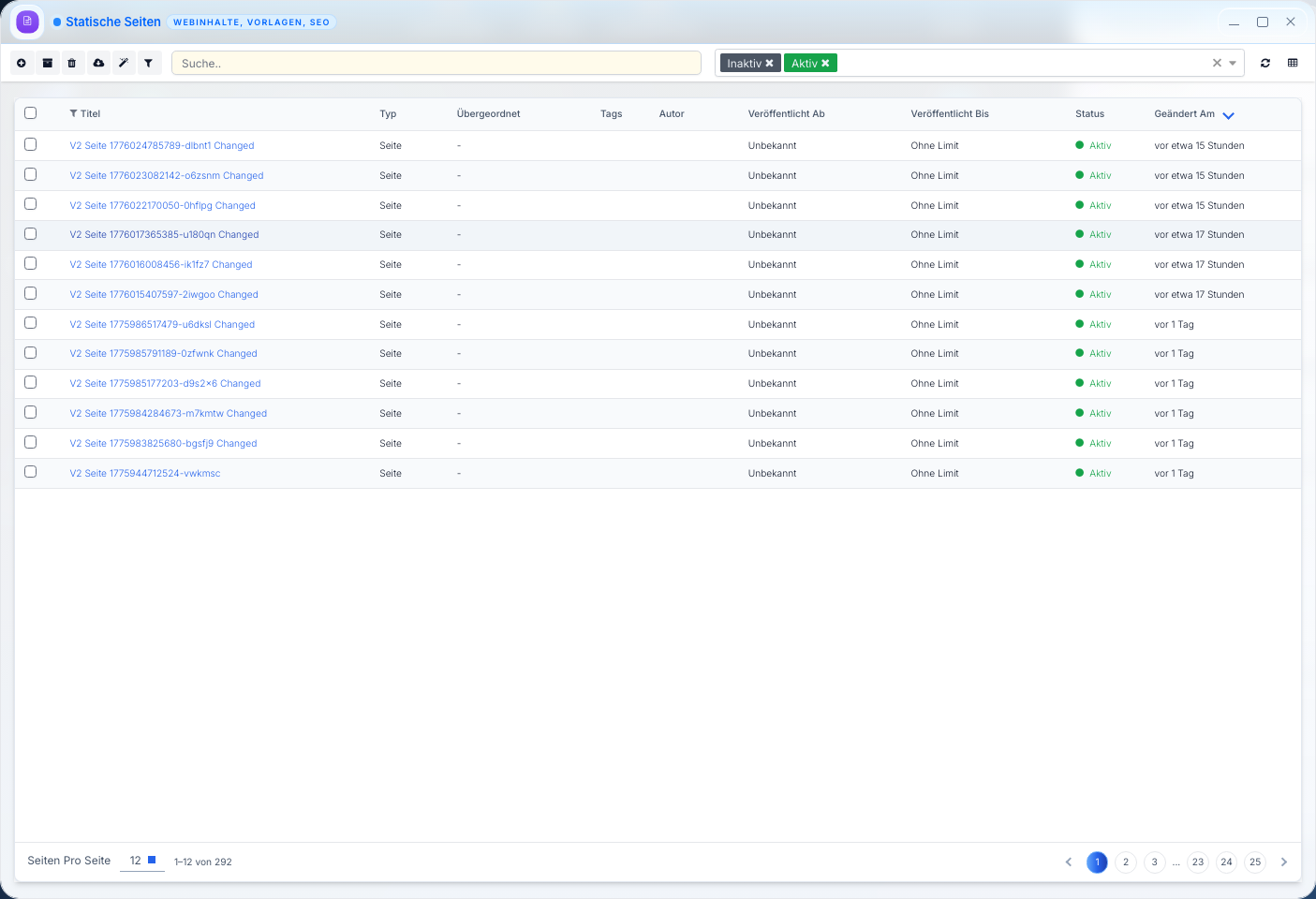Select checkbox for Seite 1775944712524-vwkmsc
The width and height of the screenshot is (1316, 899).
click(x=31, y=472)
